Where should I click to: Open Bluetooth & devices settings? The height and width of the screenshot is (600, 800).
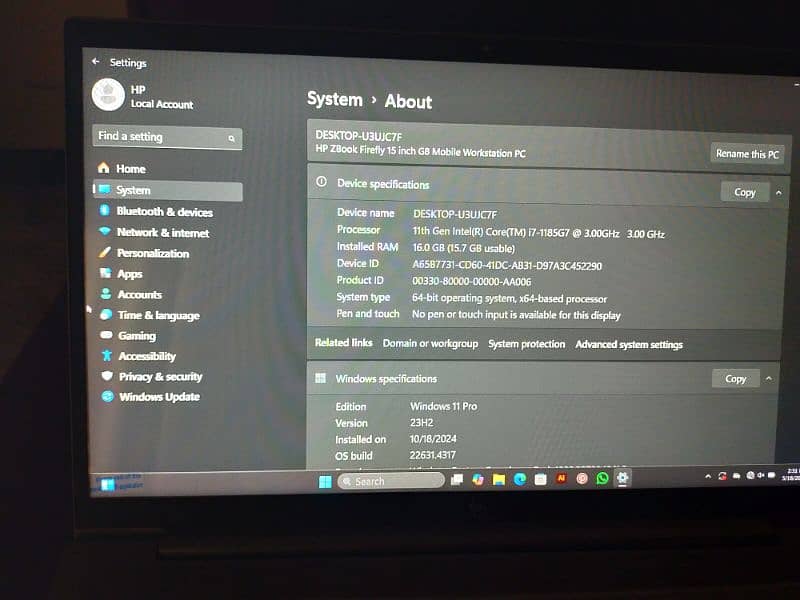167,211
